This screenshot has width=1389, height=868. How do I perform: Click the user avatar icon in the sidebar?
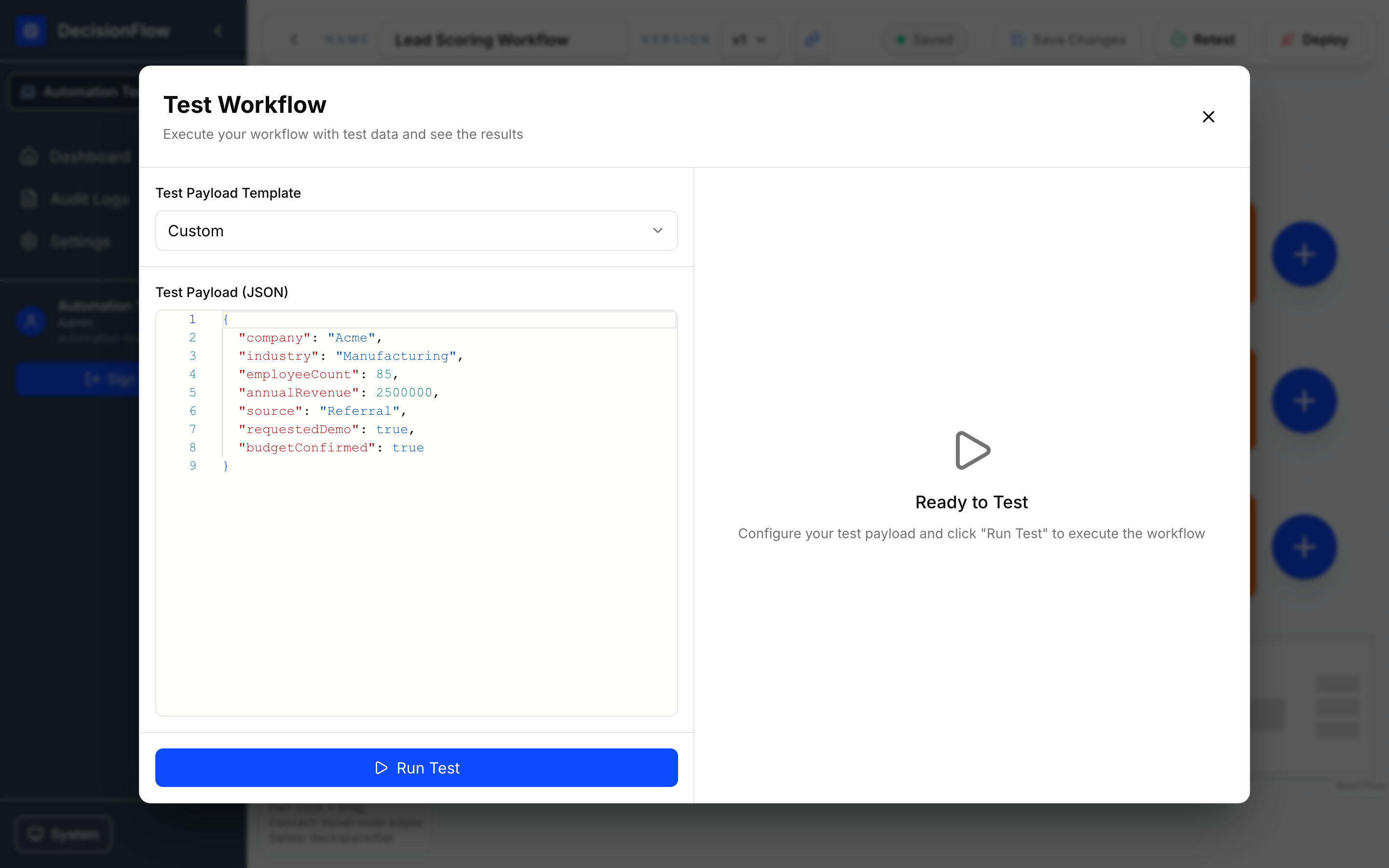31,322
